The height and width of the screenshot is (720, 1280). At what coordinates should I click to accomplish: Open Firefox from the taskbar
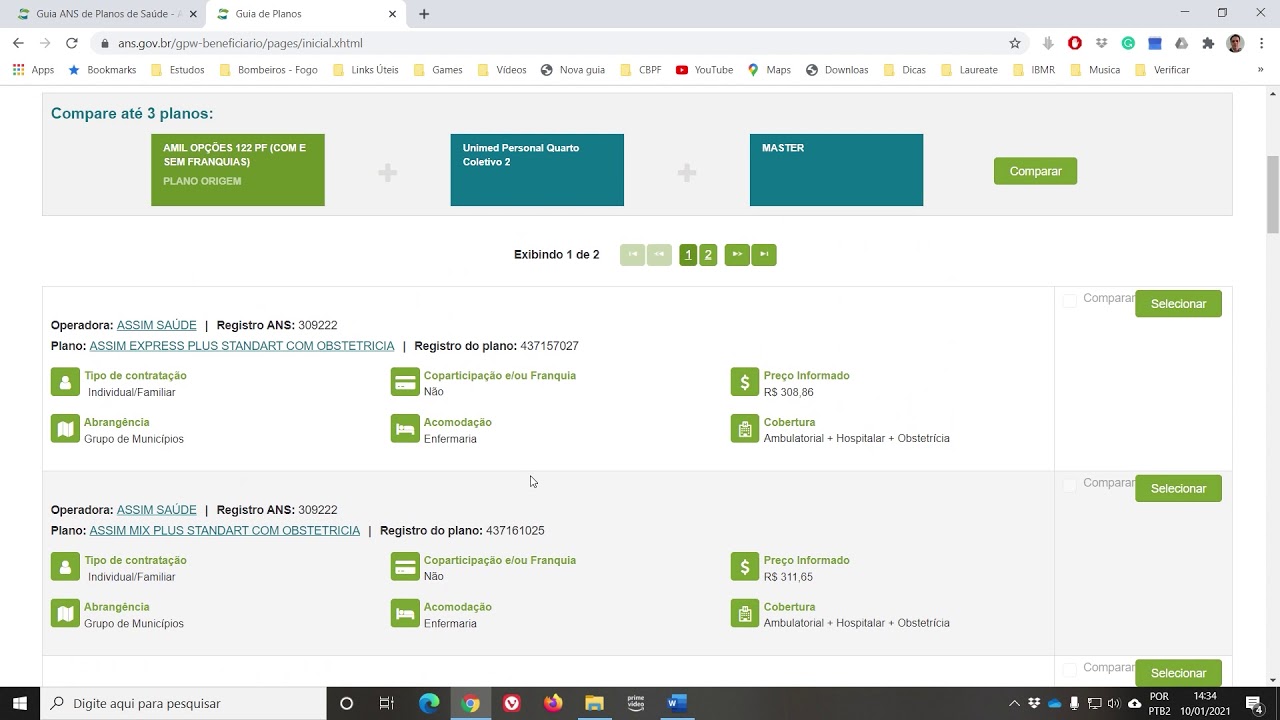tap(553, 703)
